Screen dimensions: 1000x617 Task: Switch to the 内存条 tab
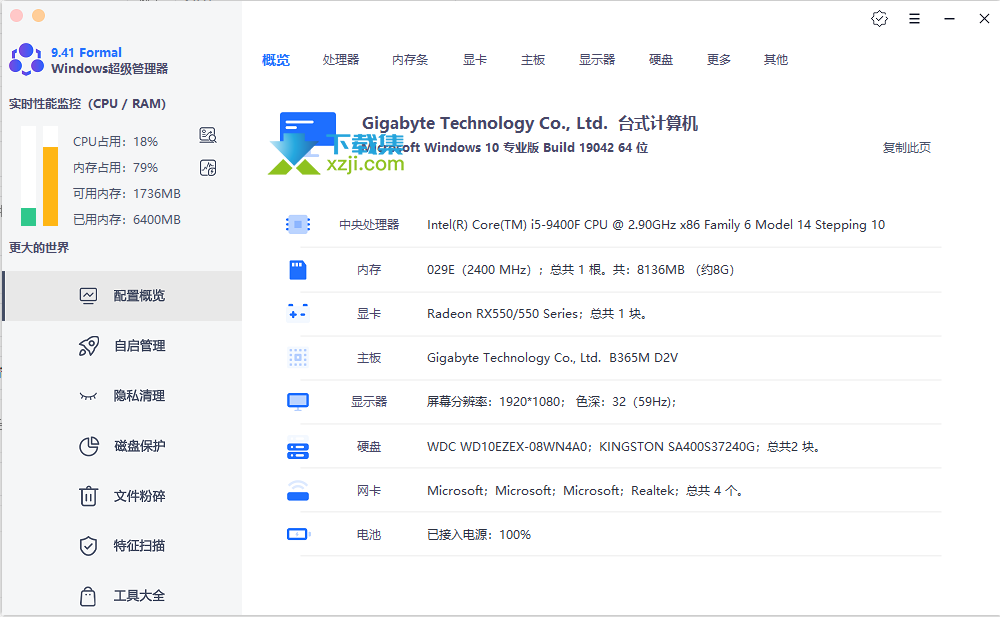[410, 60]
